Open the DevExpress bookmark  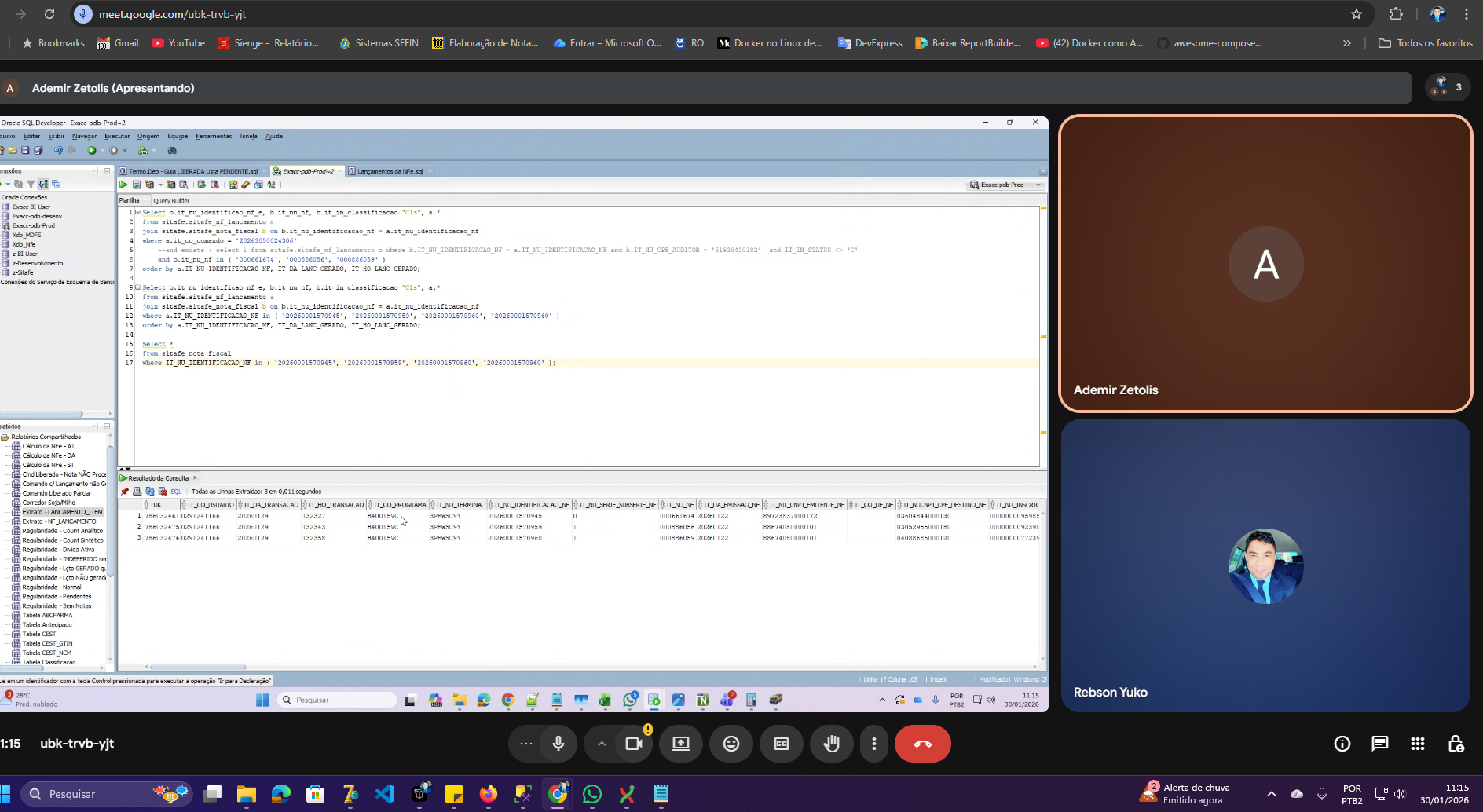[x=870, y=43]
